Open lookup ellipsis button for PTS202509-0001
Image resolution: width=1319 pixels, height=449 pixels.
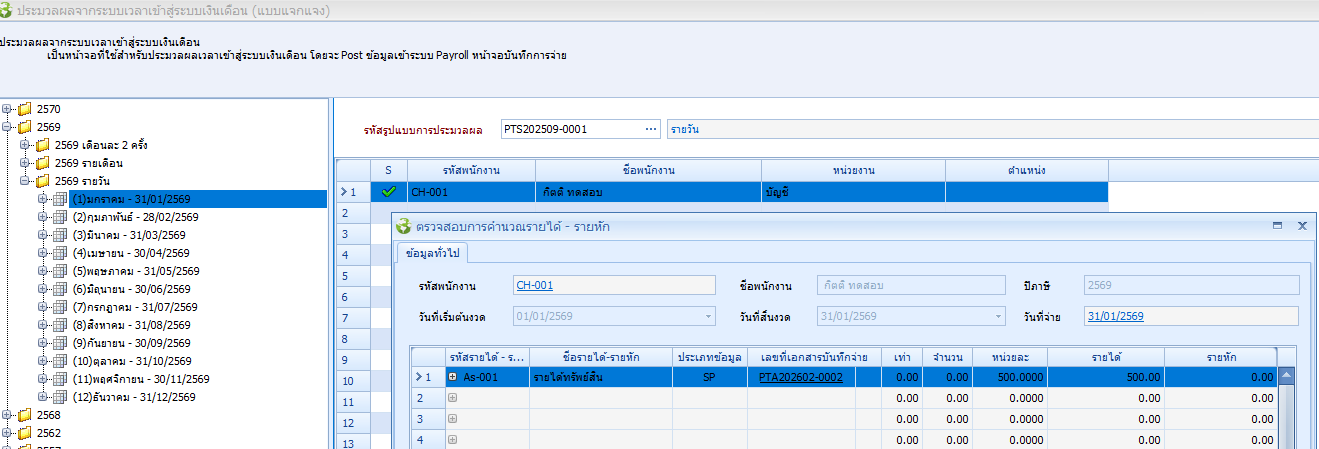click(x=651, y=130)
